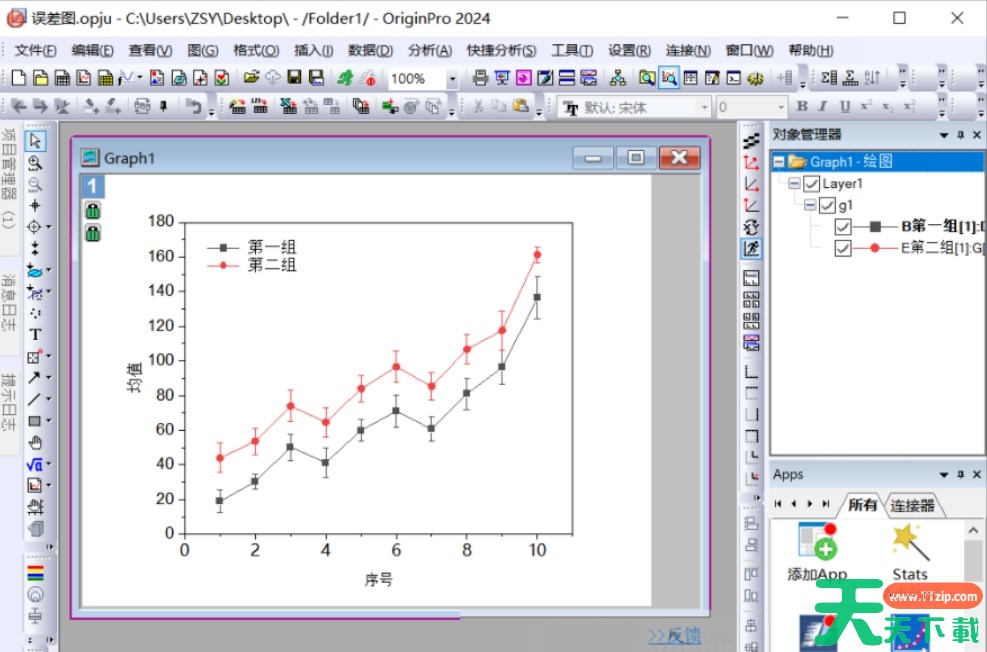Click the Save Project floppy icon
The width and height of the screenshot is (987, 652).
click(x=294, y=78)
